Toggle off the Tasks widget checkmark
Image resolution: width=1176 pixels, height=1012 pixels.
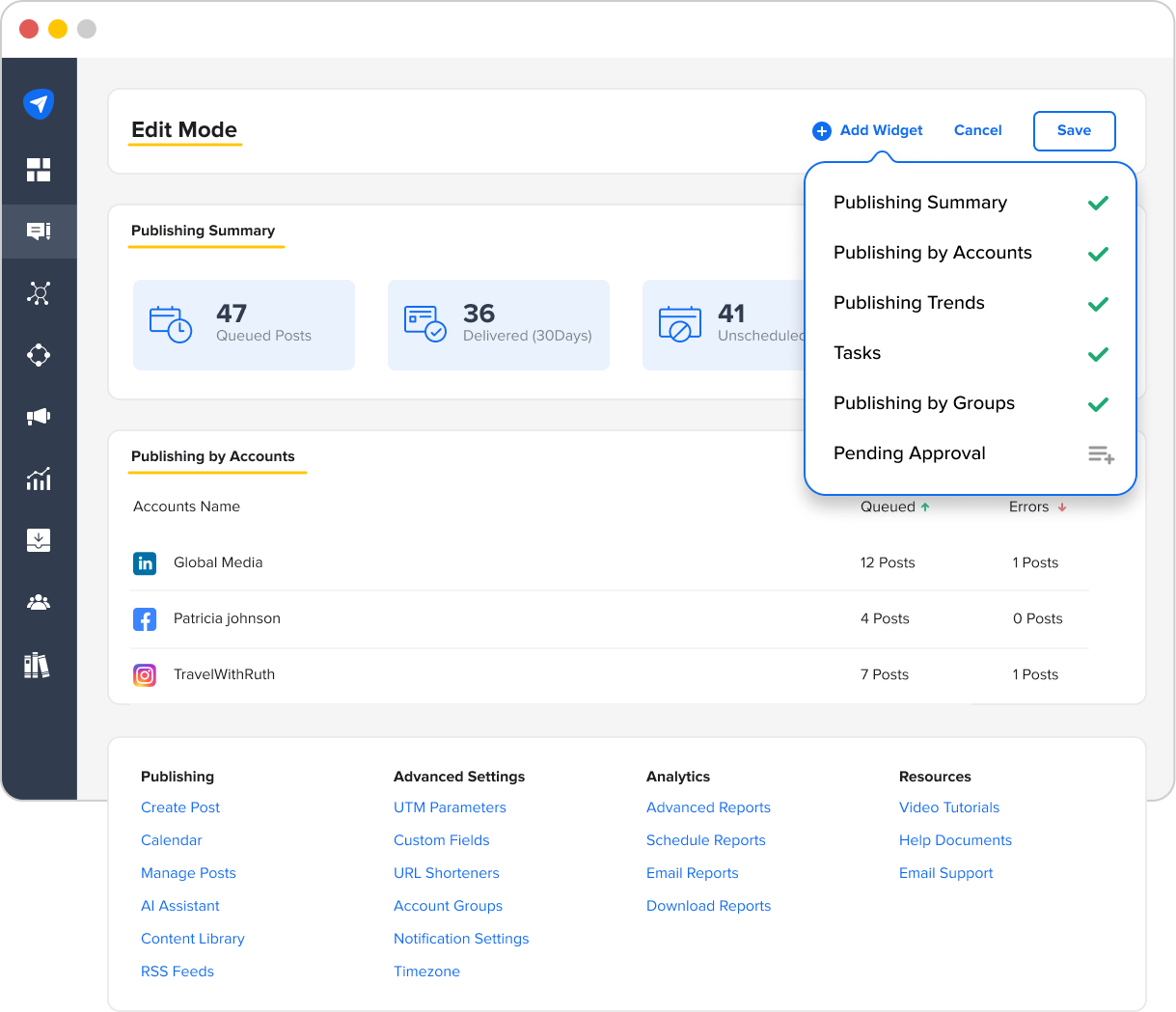pos(1098,354)
